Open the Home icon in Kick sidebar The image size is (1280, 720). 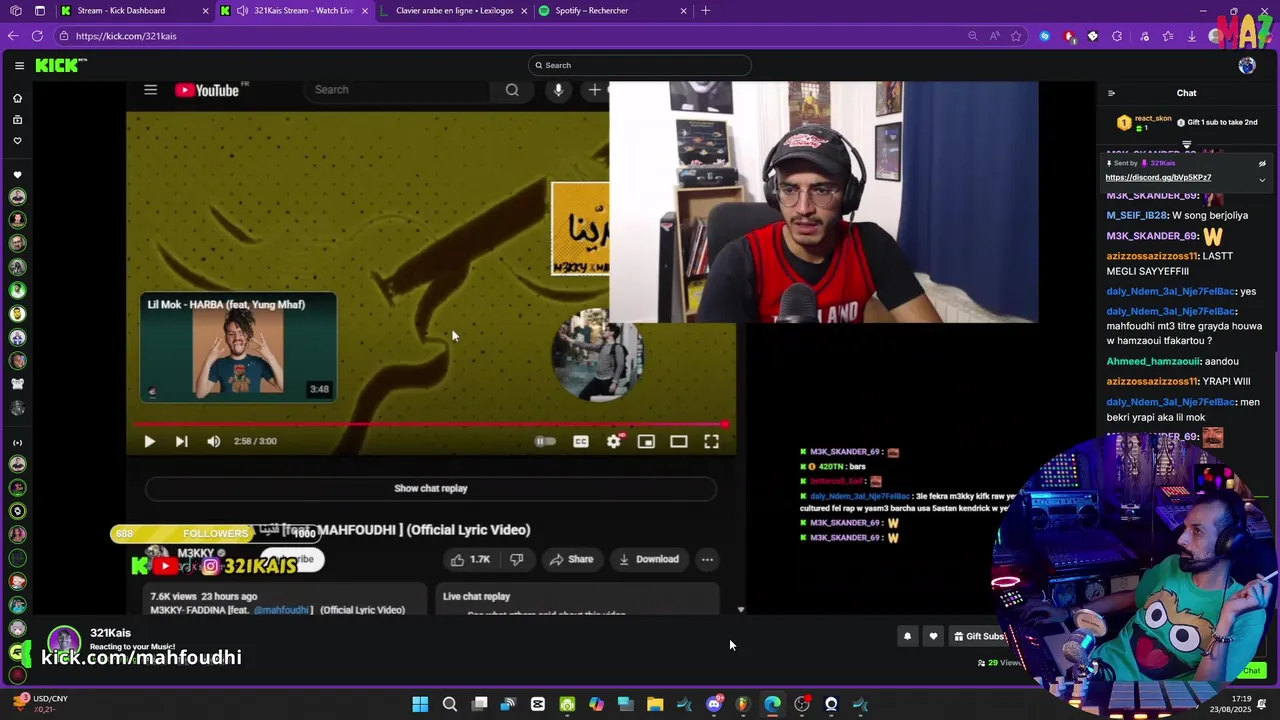(x=17, y=98)
